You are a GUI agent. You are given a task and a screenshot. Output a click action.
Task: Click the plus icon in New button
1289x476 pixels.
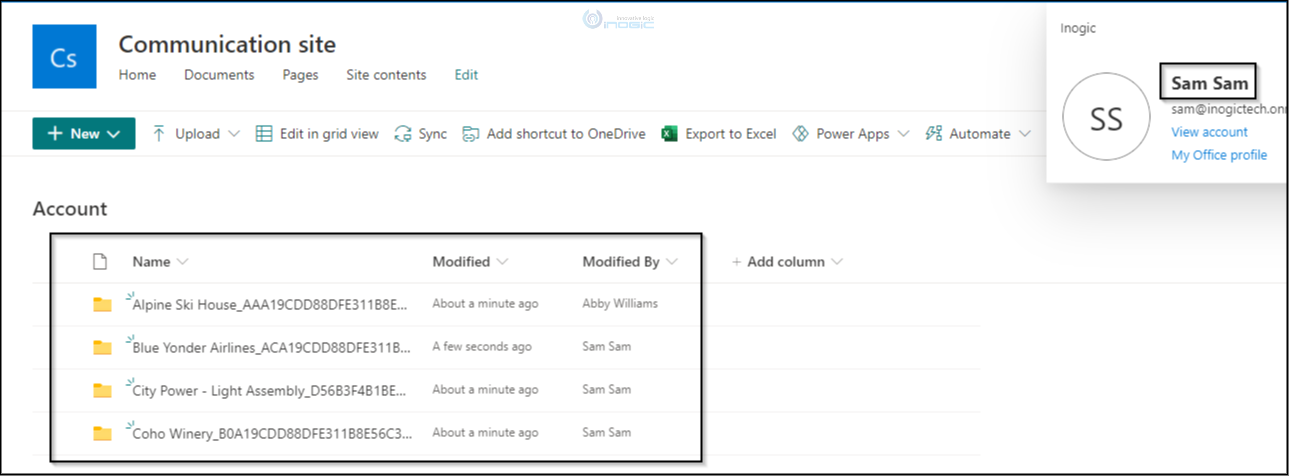pyautogui.click(x=55, y=133)
